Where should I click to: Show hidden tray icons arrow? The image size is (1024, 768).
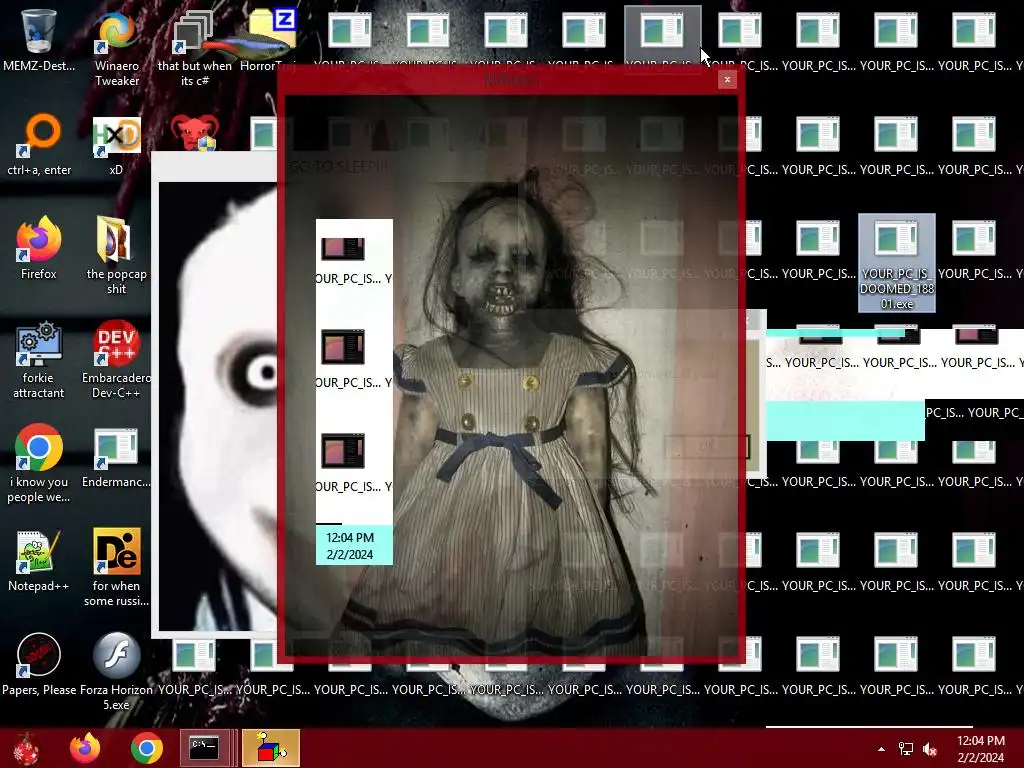[882, 749]
